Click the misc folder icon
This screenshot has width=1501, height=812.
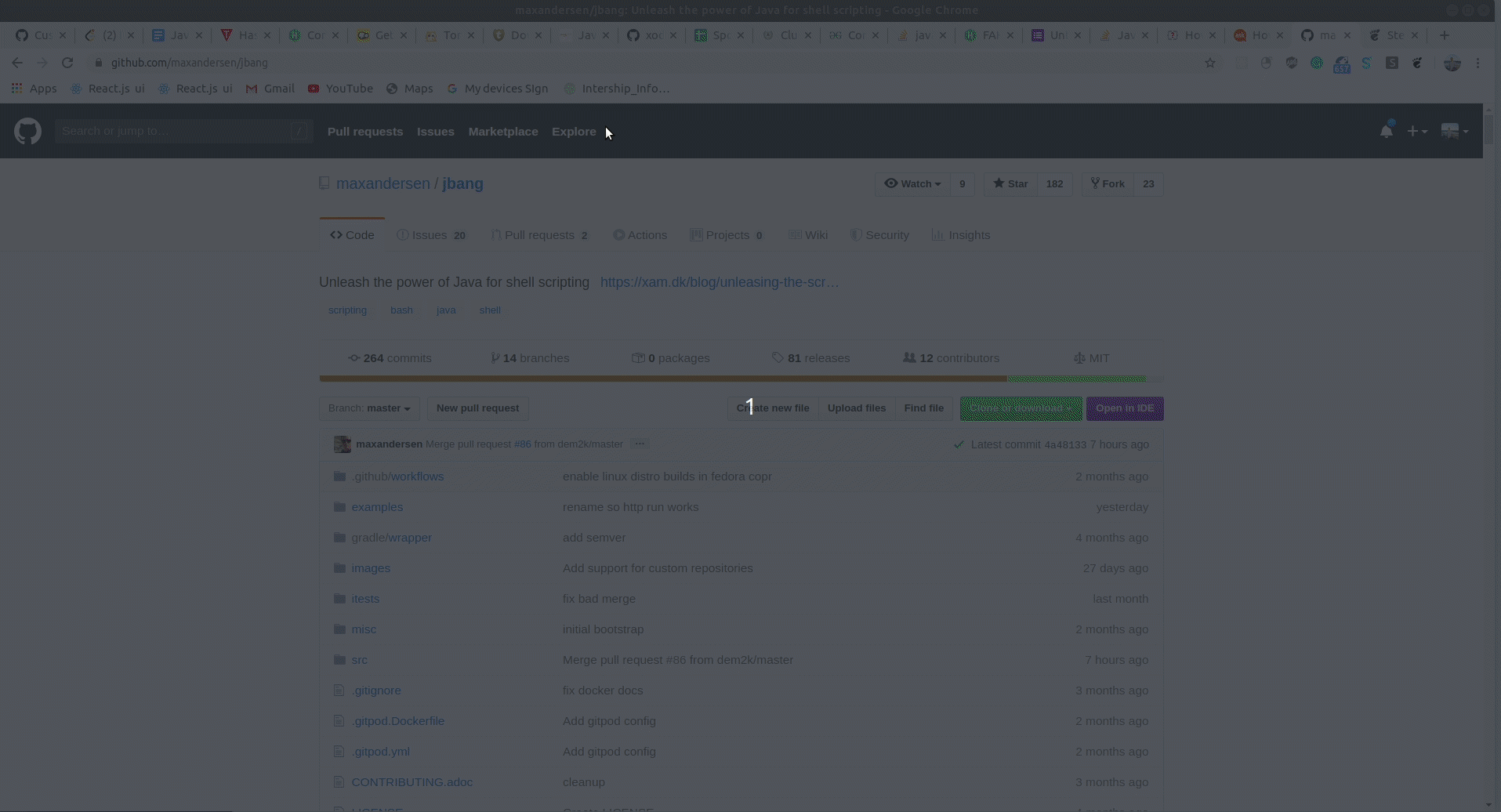click(339, 629)
